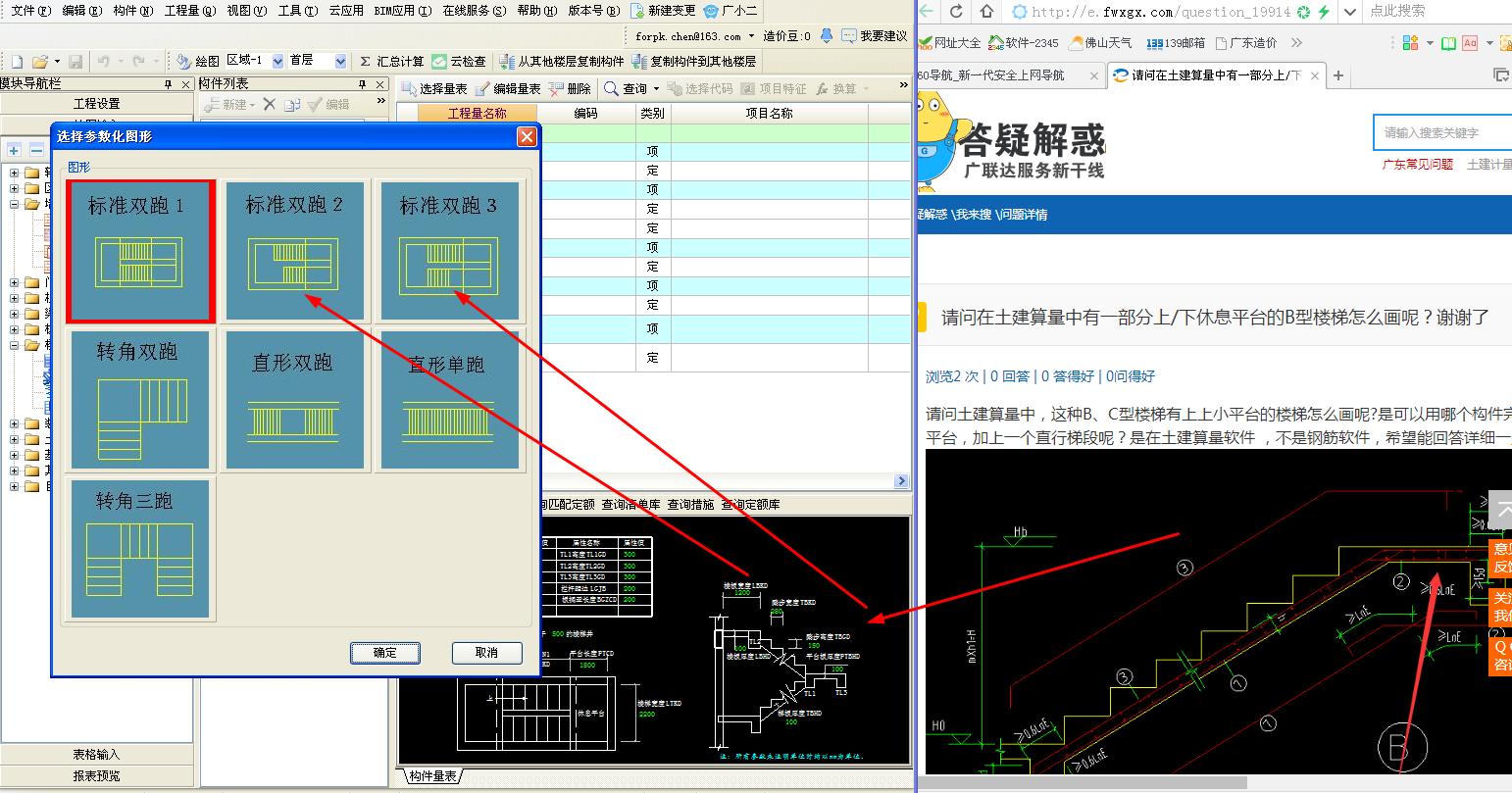
Task: Open 我要建议 suggestion feedback
Action: [875, 36]
